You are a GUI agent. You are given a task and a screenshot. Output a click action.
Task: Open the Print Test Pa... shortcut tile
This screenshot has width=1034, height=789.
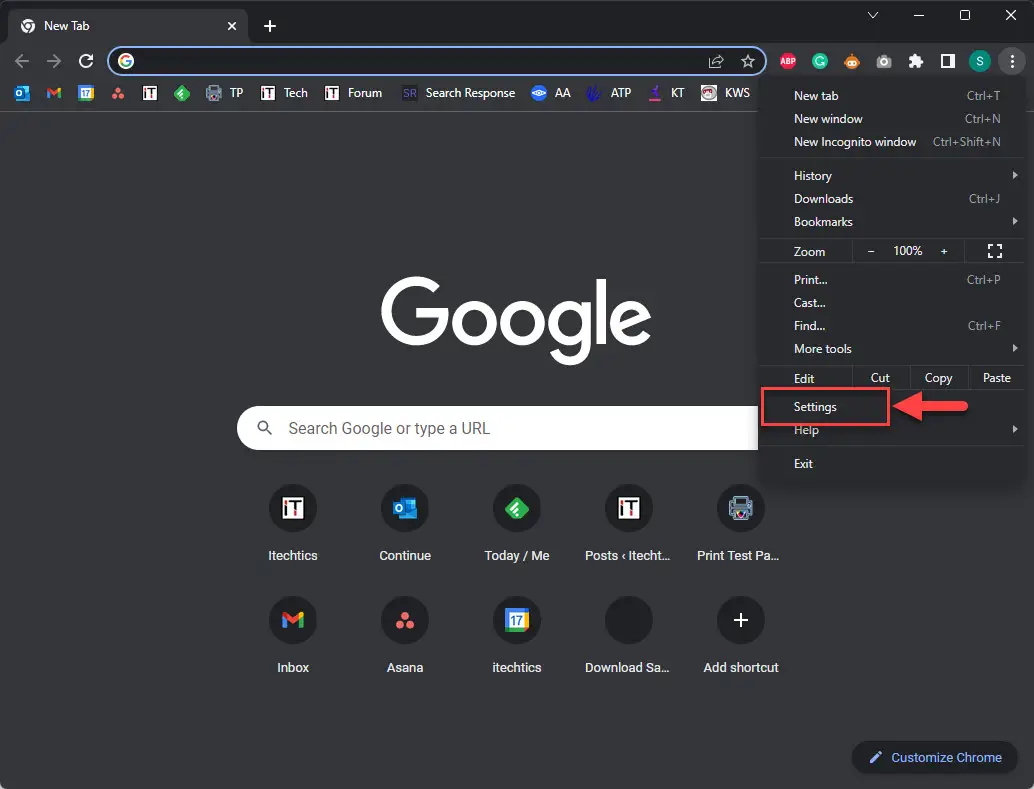tap(740, 523)
